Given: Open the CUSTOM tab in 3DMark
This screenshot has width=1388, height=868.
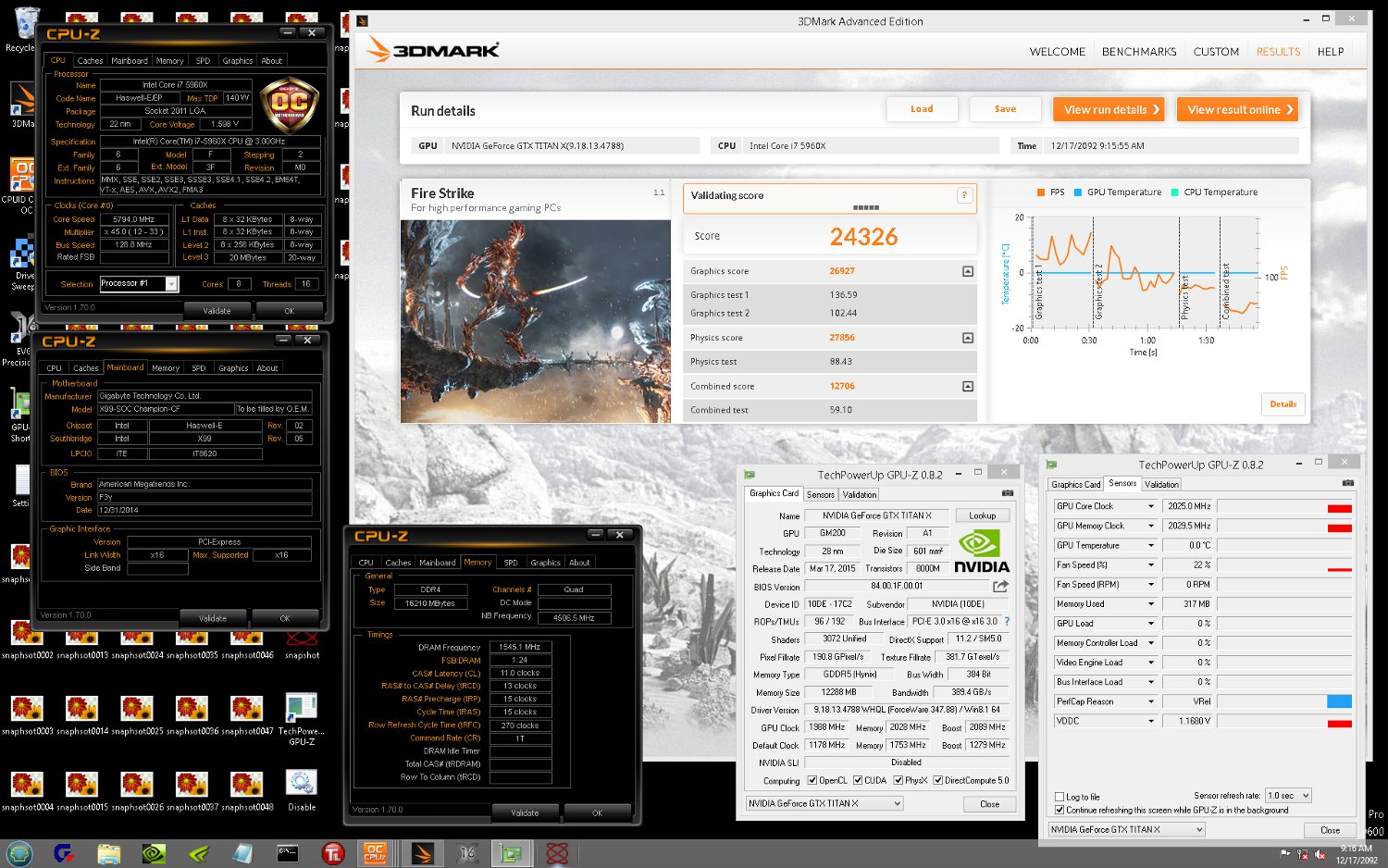Looking at the screenshot, I should [x=1216, y=52].
